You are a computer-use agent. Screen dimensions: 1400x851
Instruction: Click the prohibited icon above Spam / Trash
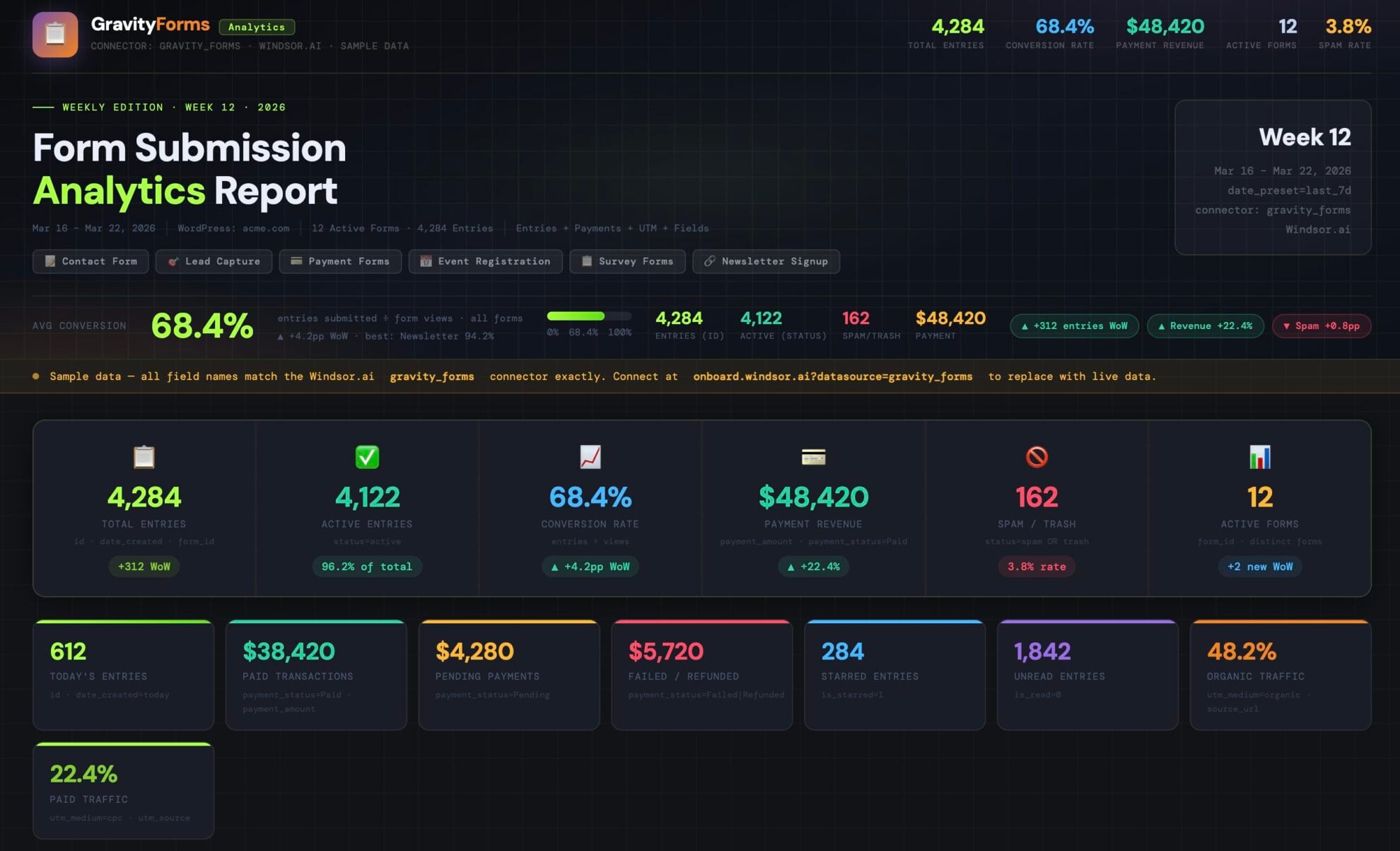coord(1037,457)
